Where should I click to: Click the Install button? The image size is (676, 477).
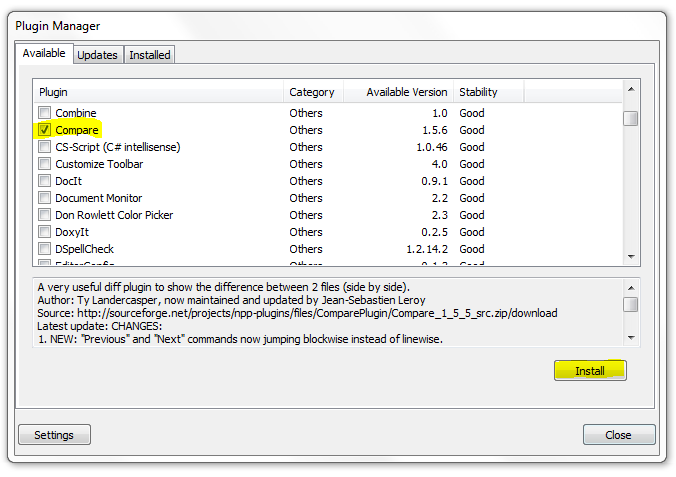(x=590, y=371)
